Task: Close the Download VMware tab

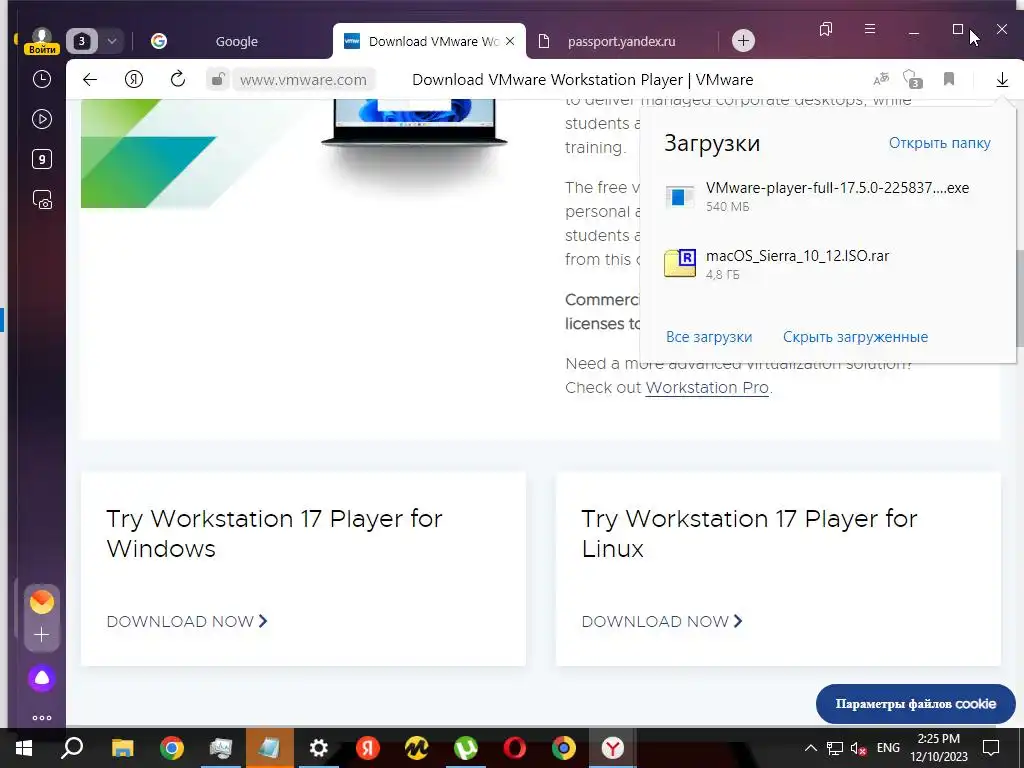Action: (x=510, y=41)
